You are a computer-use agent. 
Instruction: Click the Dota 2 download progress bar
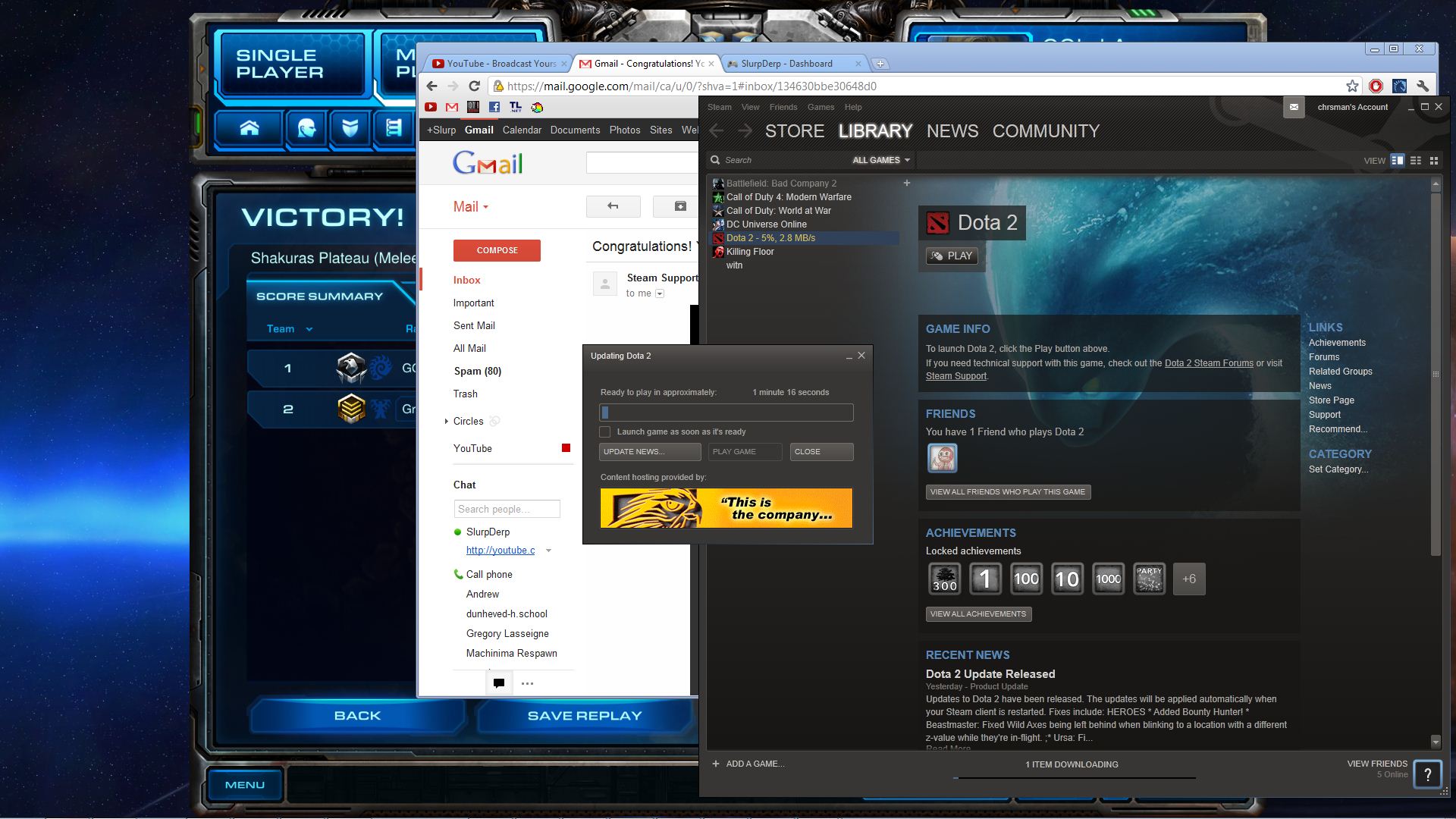pyautogui.click(x=726, y=413)
